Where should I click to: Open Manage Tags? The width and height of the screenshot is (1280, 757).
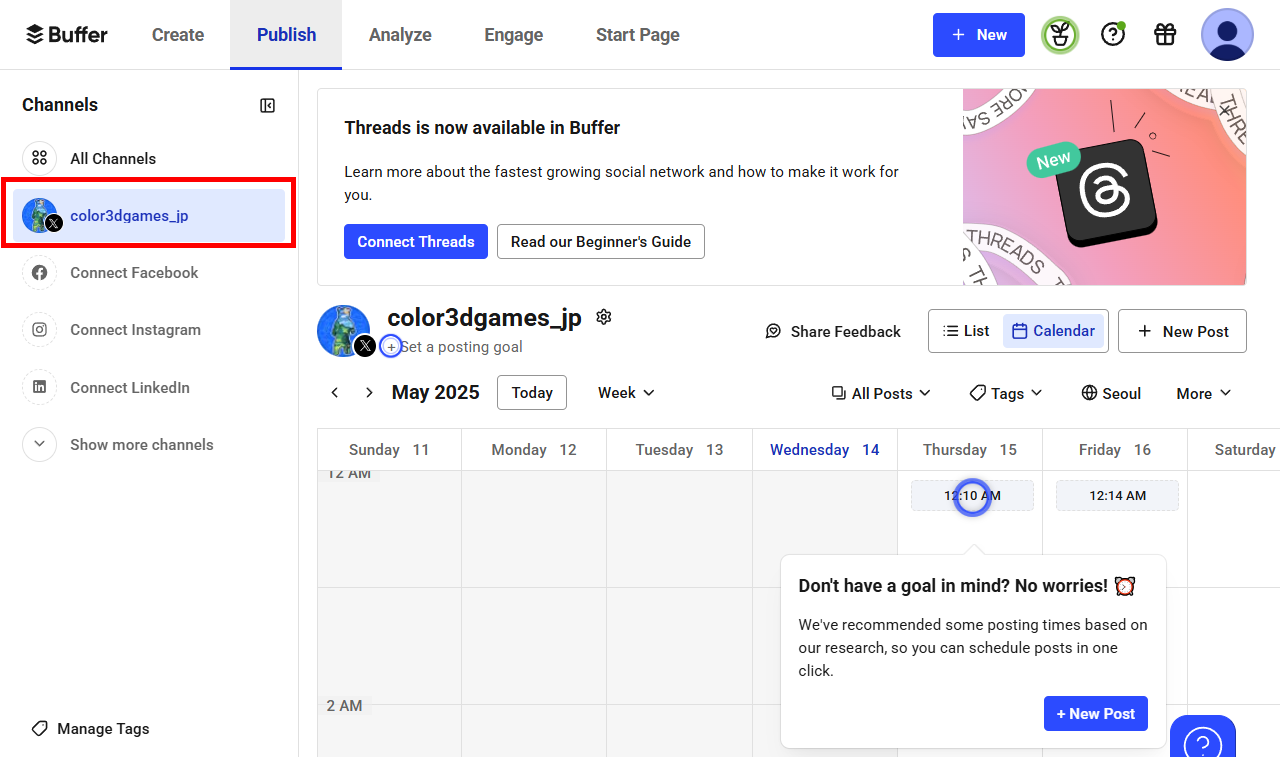click(x=90, y=728)
